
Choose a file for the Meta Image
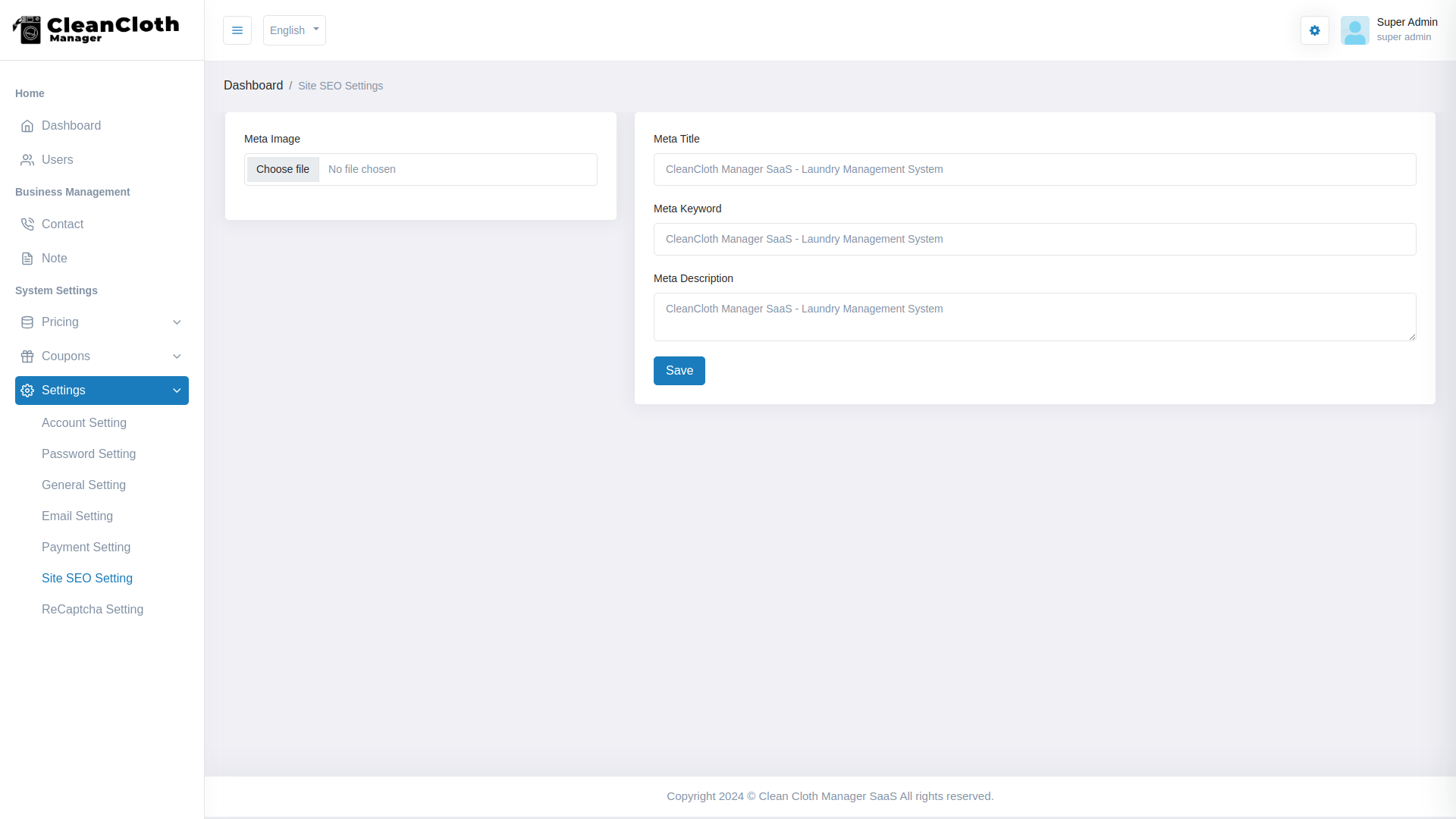click(x=283, y=169)
